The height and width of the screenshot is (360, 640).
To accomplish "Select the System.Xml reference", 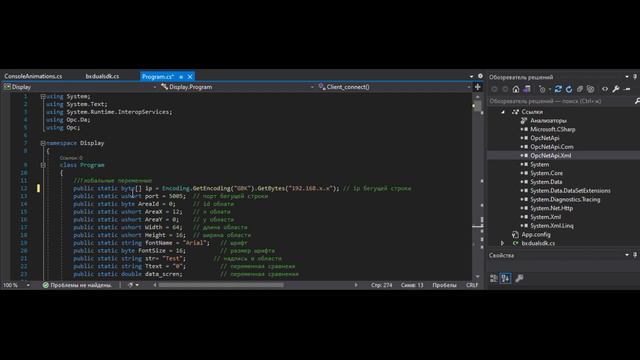I will (545, 217).
